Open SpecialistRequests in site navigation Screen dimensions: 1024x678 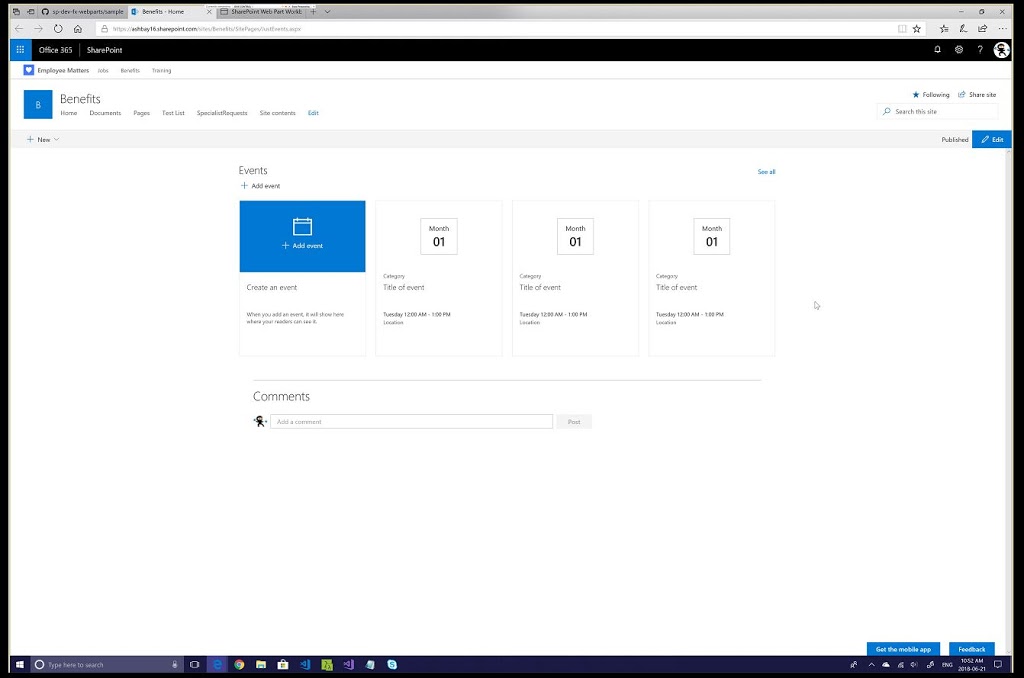[x=222, y=113]
